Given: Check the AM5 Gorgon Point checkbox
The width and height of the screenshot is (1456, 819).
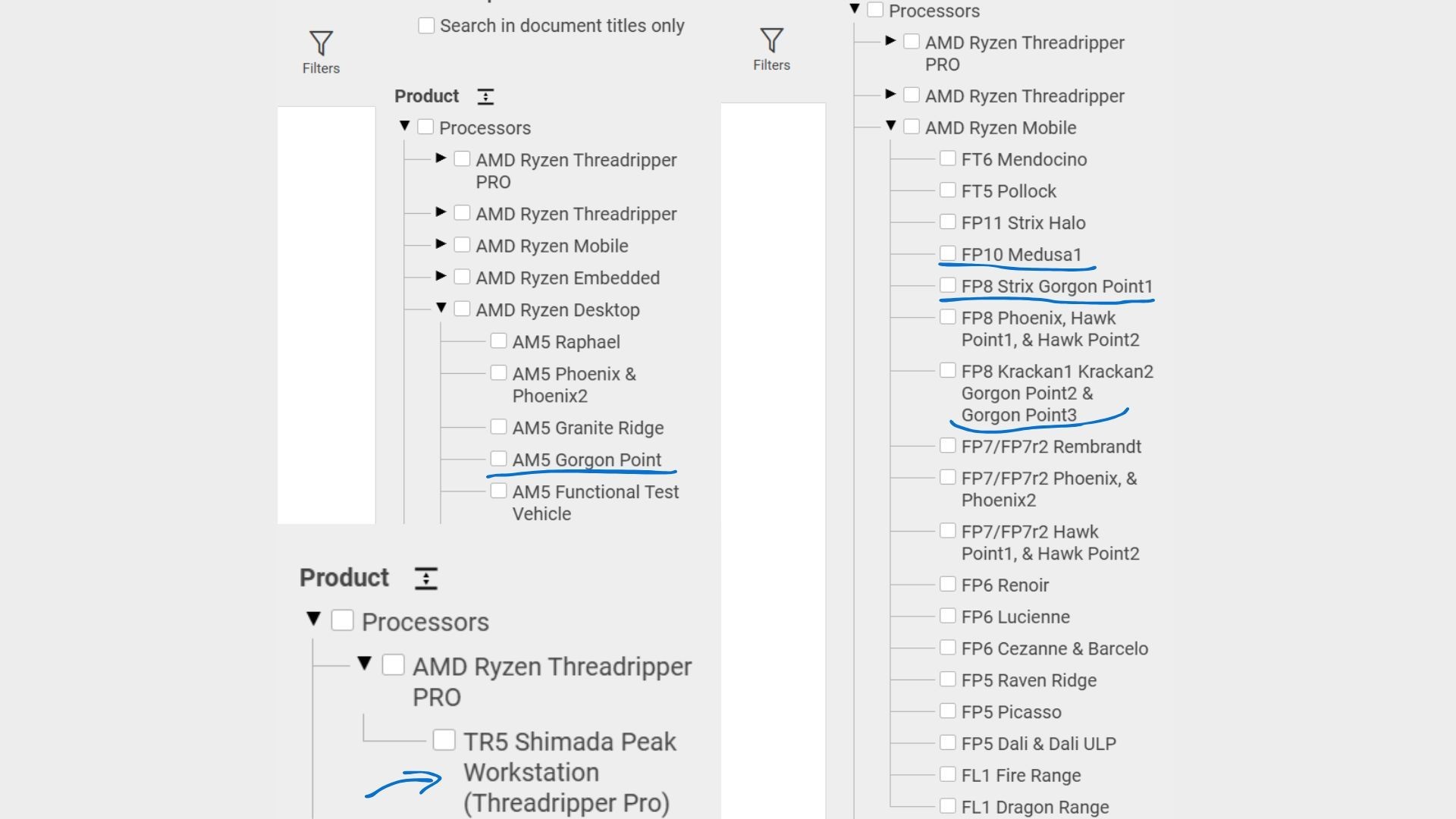Looking at the screenshot, I should pyautogui.click(x=498, y=459).
